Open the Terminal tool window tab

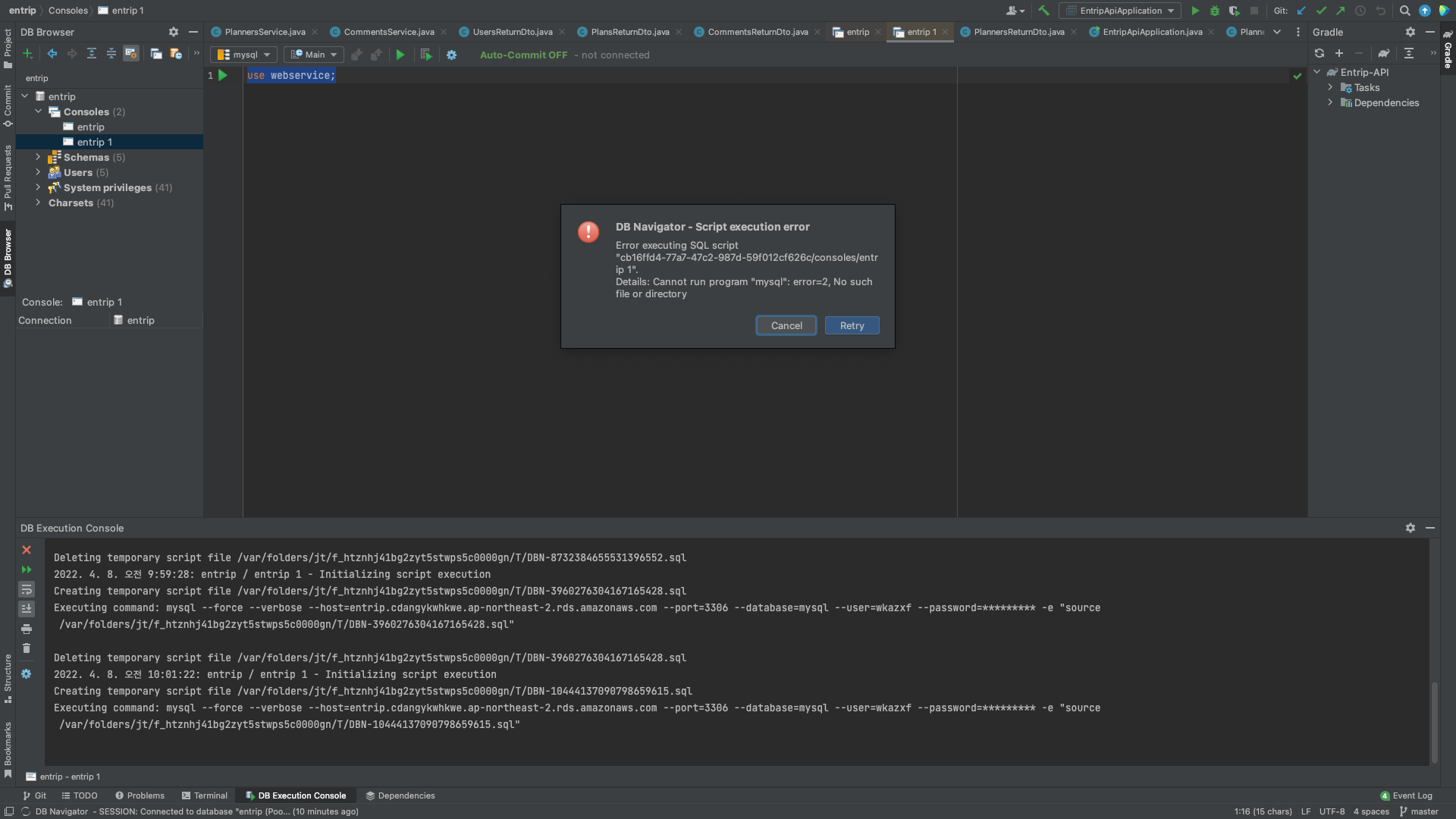click(x=205, y=795)
